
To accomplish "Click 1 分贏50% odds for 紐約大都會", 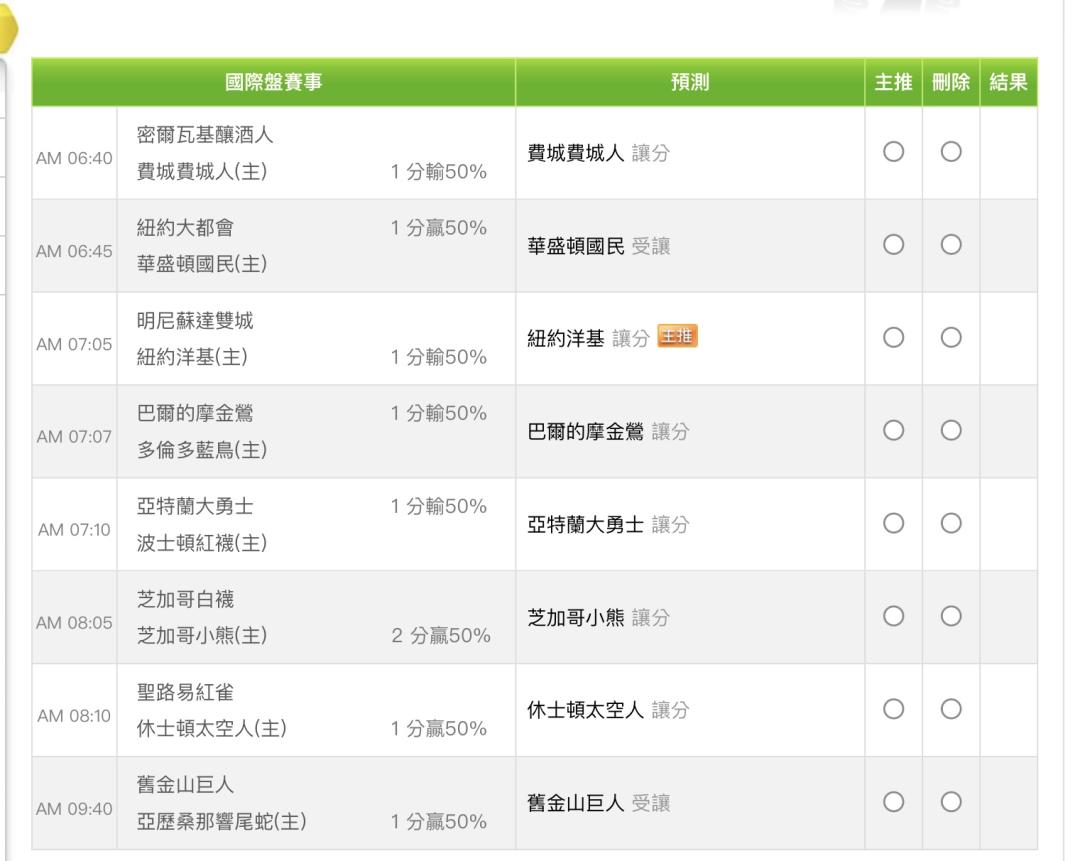I will click(439, 227).
